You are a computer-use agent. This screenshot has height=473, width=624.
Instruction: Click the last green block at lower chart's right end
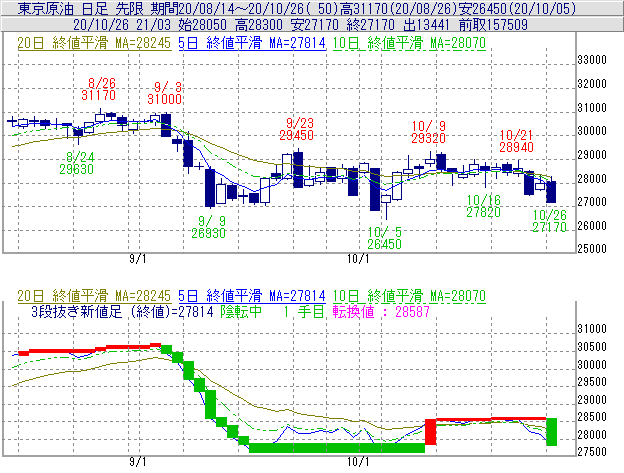552,432
